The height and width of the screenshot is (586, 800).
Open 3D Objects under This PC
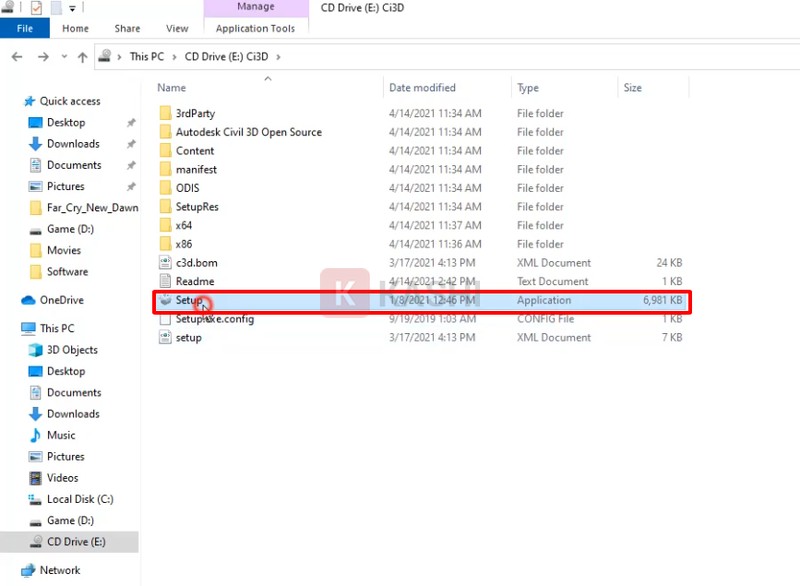[72, 350]
